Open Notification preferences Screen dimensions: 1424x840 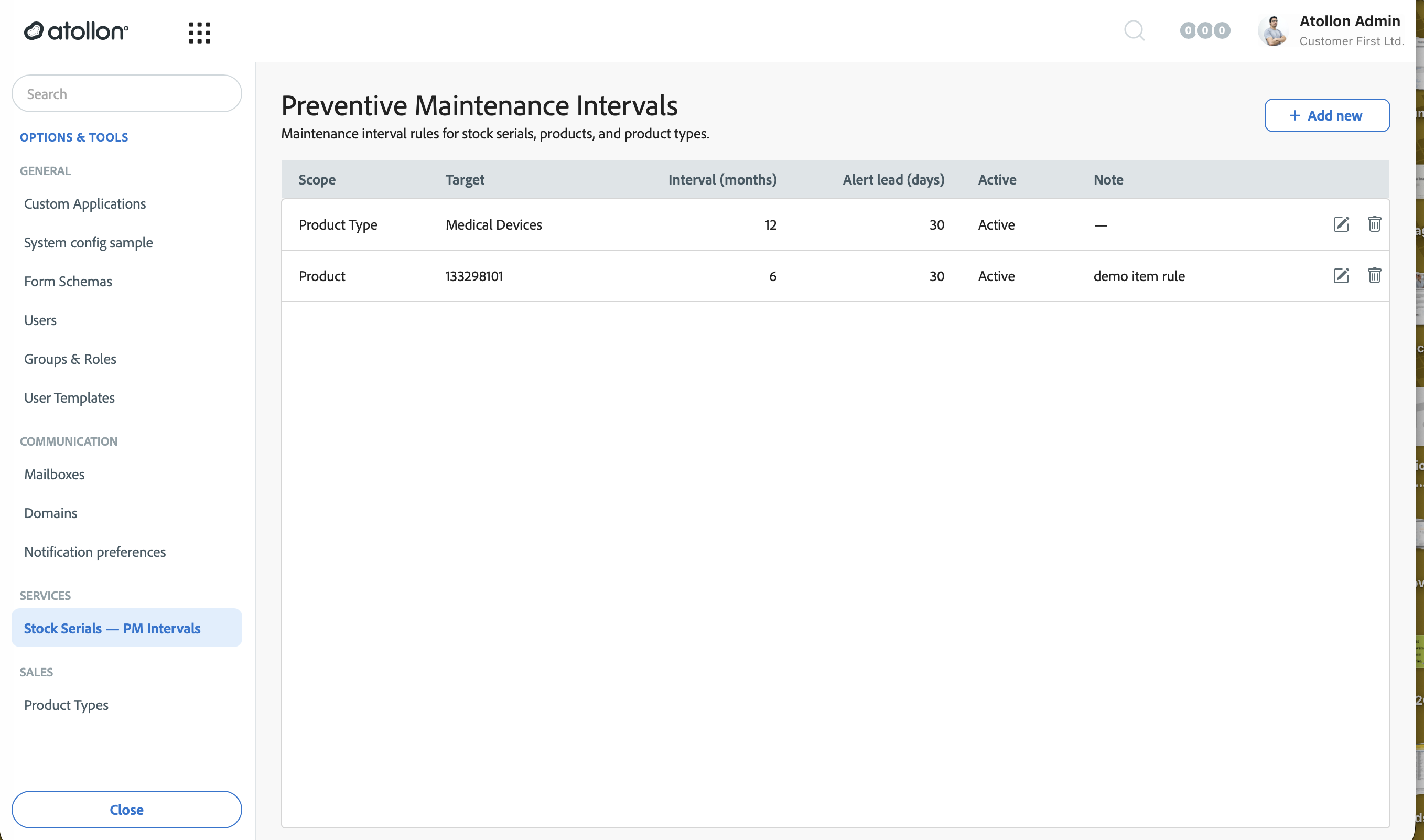click(x=95, y=552)
